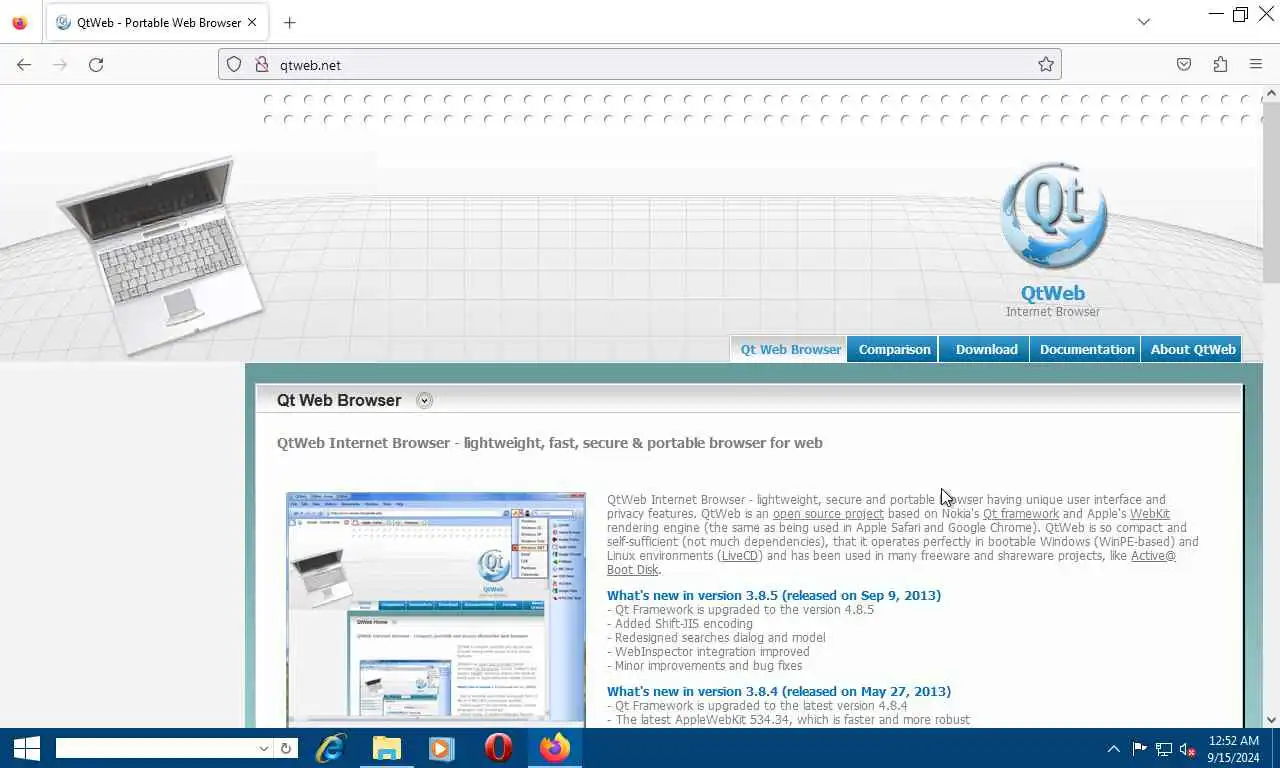
Task: Open the Documentation page tab
Action: tap(1087, 349)
